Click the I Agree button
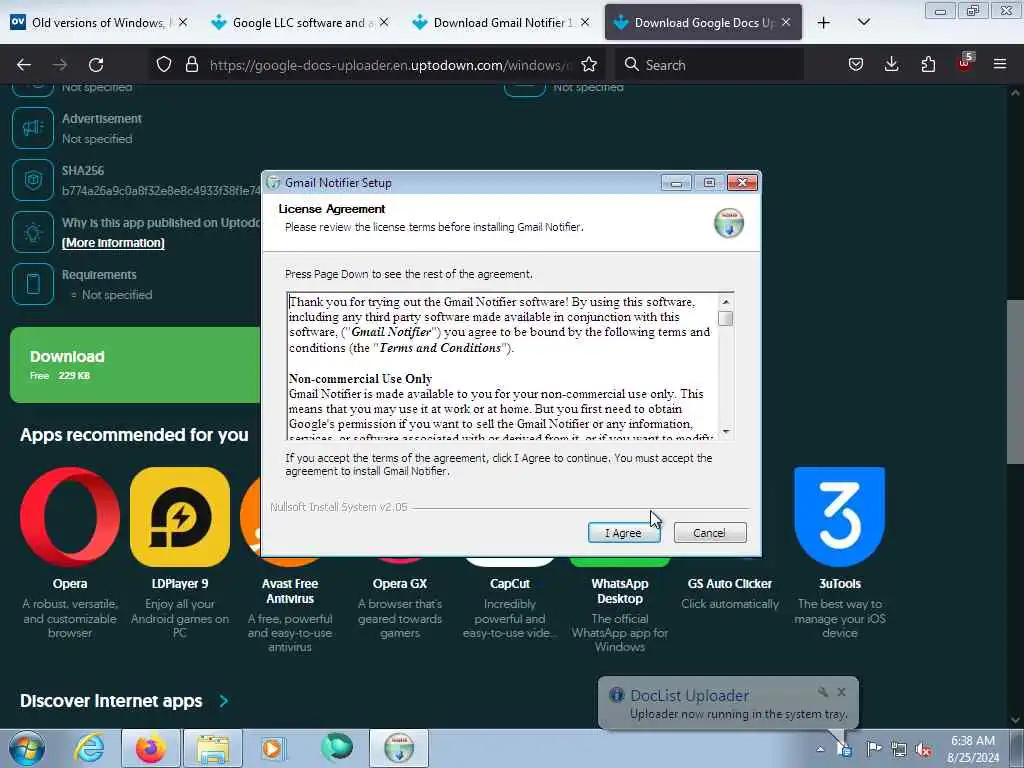1024x768 pixels. click(624, 533)
